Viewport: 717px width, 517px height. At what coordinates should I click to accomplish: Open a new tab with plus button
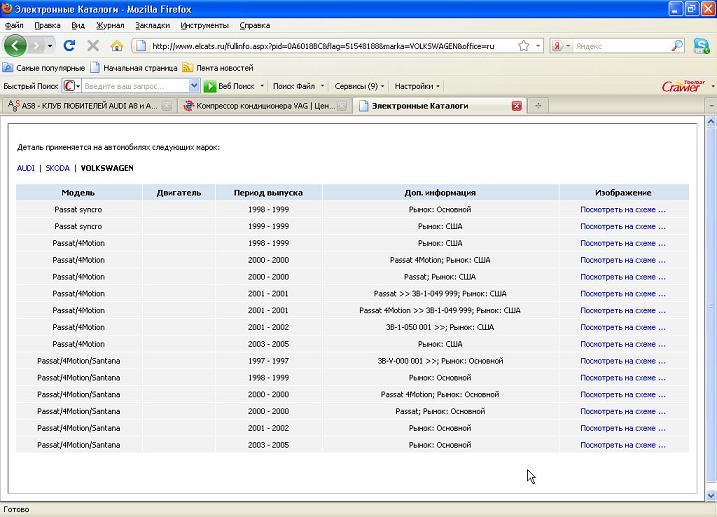pos(538,106)
